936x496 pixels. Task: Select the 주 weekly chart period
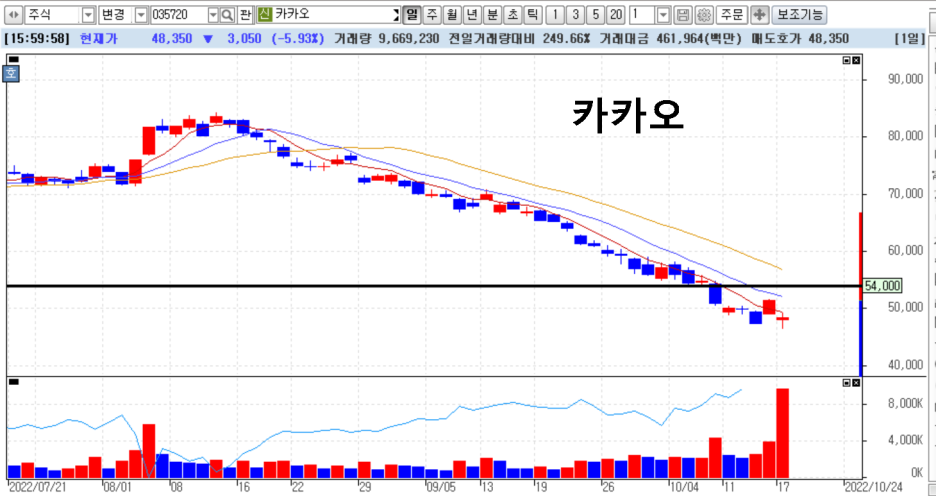click(432, 14)
